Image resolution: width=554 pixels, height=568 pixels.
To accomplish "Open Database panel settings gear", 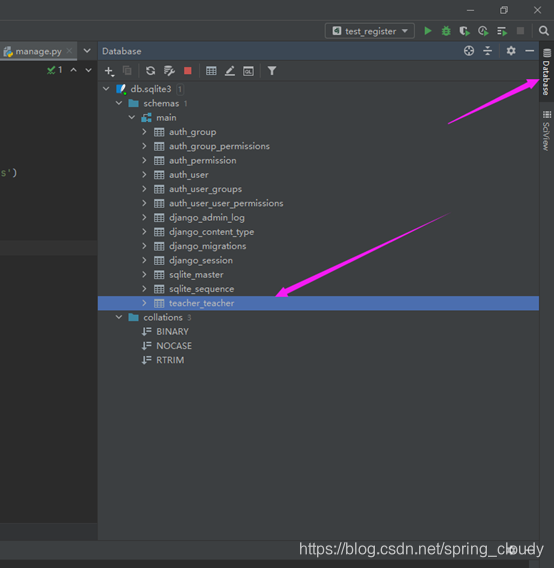I will tap(511, 51).
